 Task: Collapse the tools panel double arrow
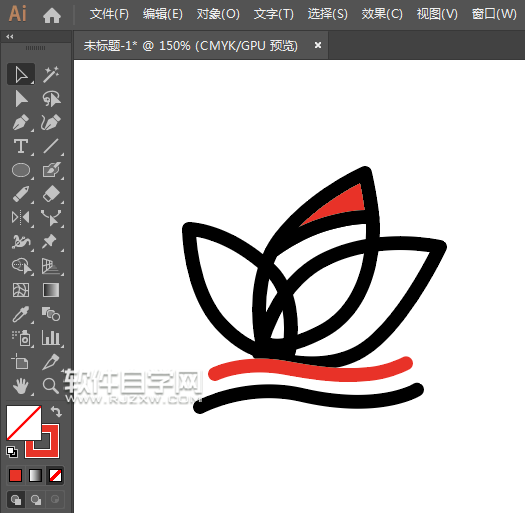[x=10, y=36]
